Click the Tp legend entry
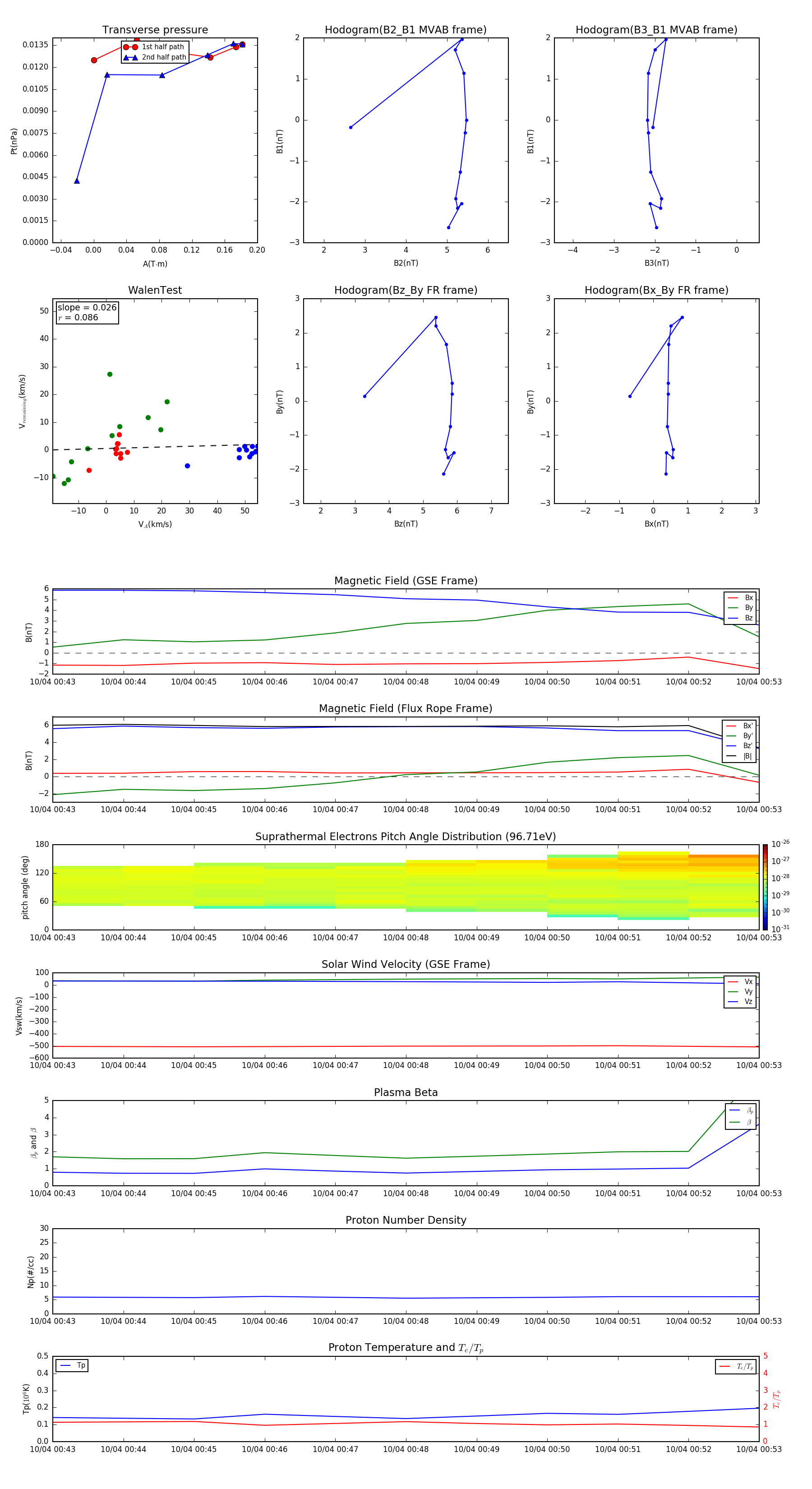This screenshot has width=812, height=1489. 72,1365
